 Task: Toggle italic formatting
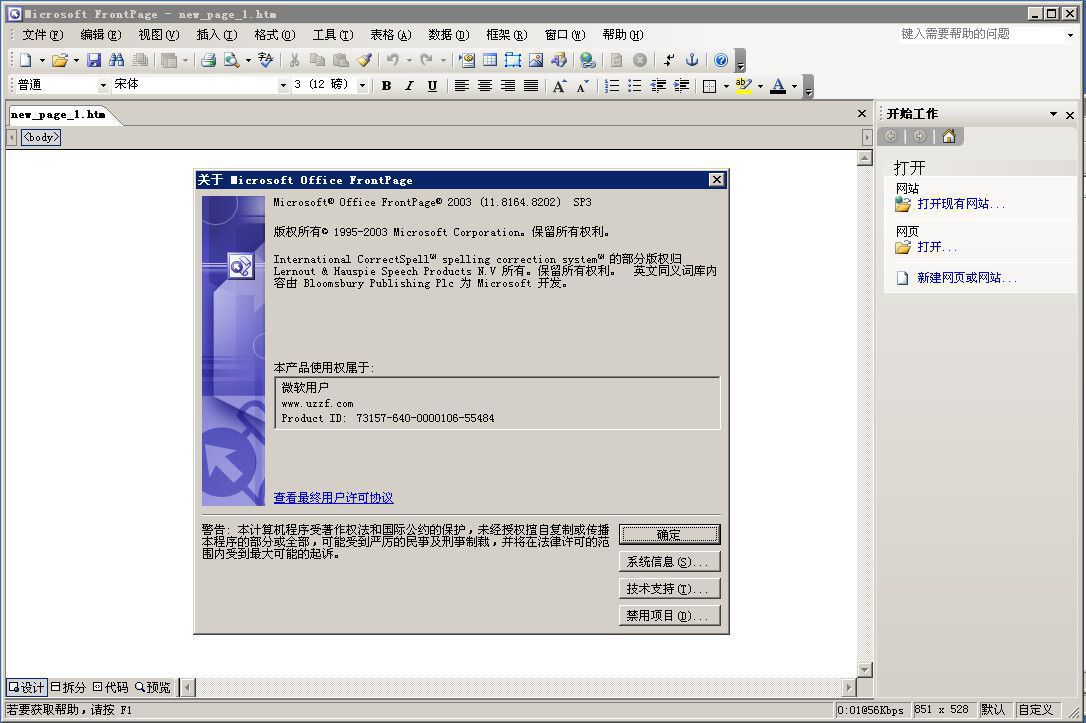coord(409,86)
